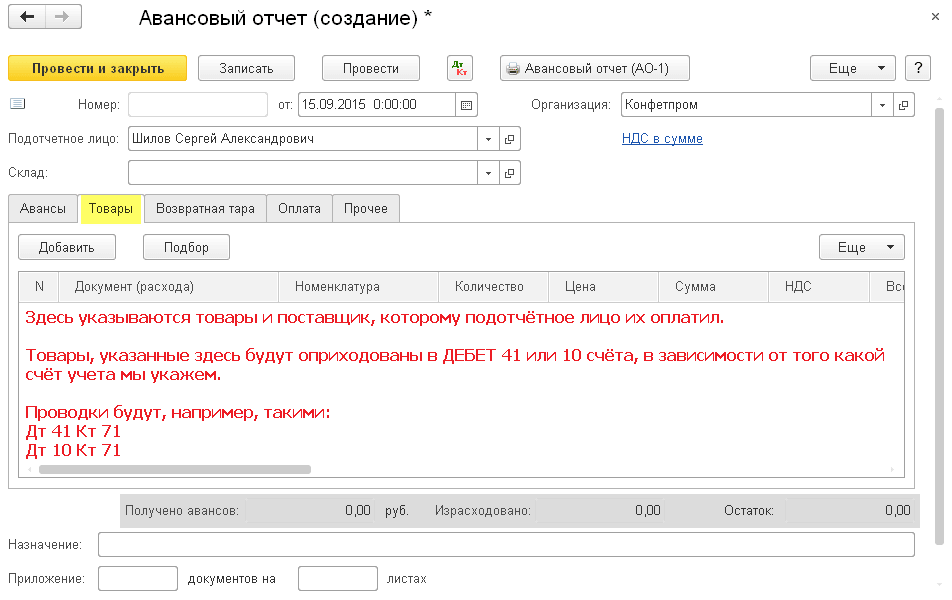952x600 pixels.
Task: Expand the Подотчетное лицо dropdown
Action: [488, 139]
